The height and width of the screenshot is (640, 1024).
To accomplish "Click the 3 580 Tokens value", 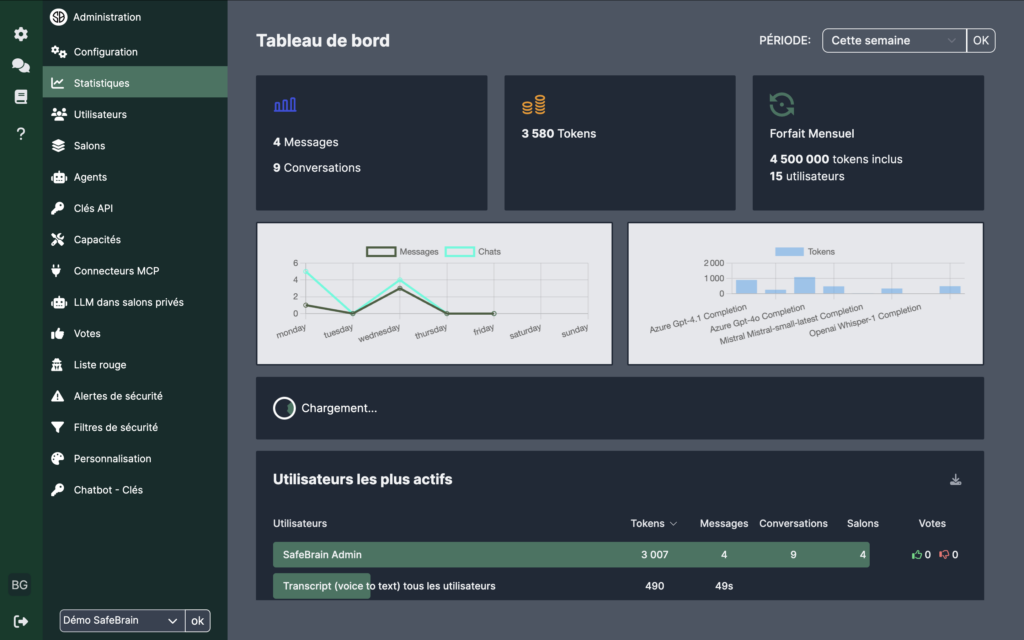I will pyautogui.click(x=558, y=133).
